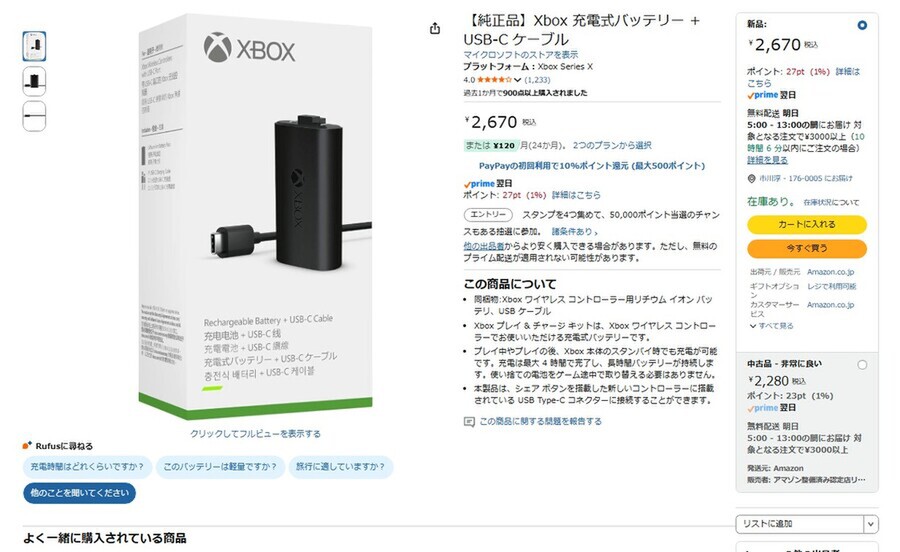Select the third cable thumbnail

(34, 116)
